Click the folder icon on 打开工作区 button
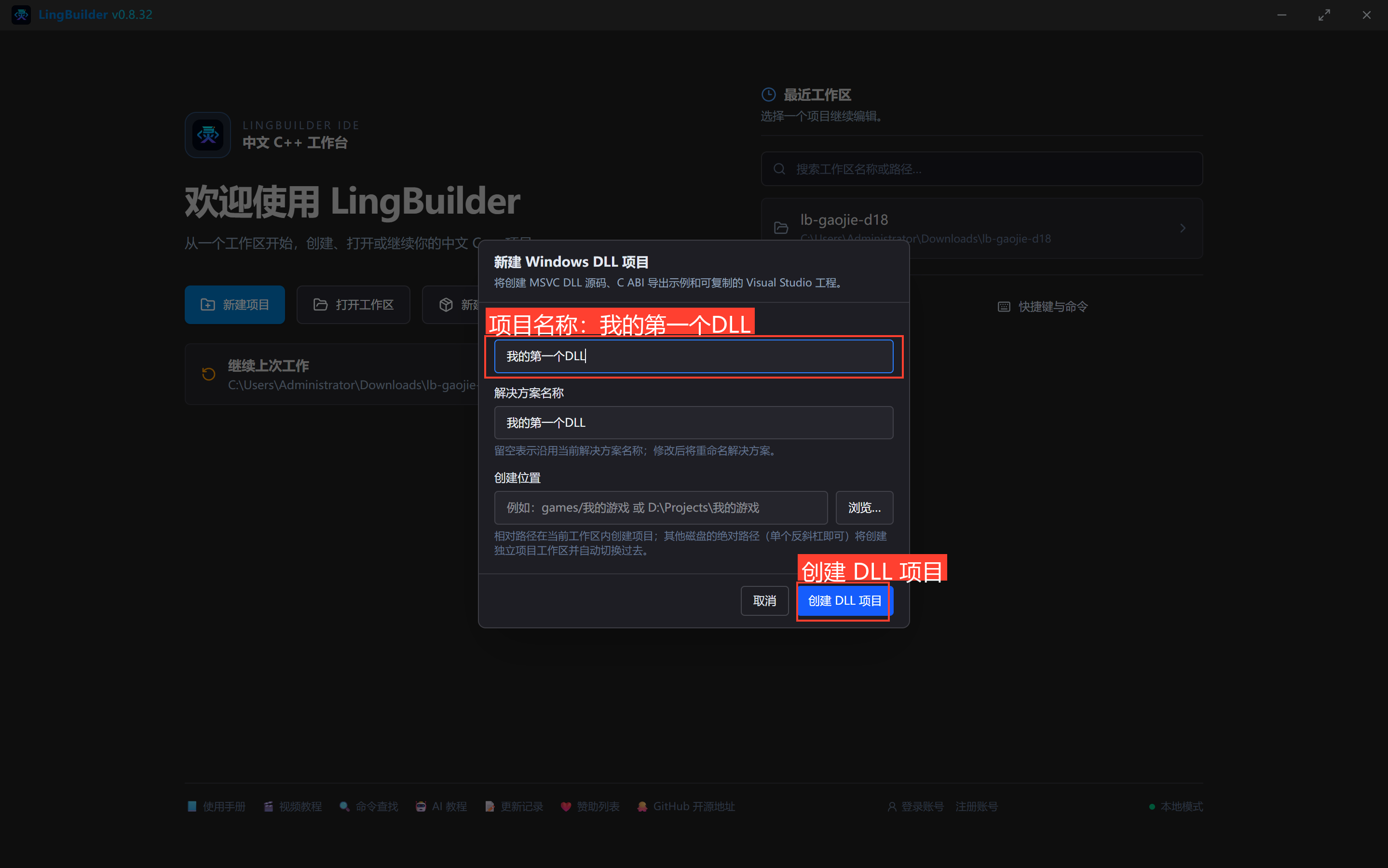The width and height of the screenshot is (1388, 868). click(x=320, y=305)
